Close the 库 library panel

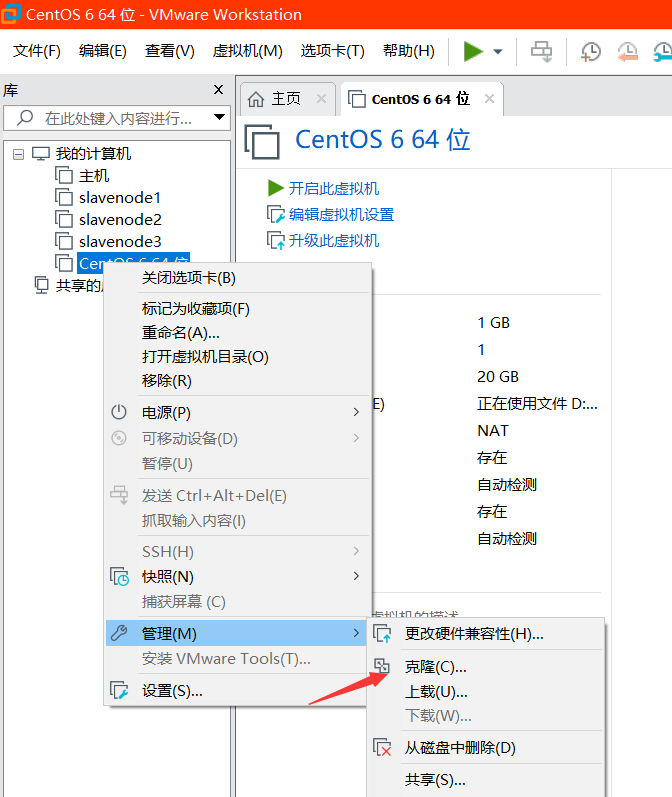(x=219, y=89)
